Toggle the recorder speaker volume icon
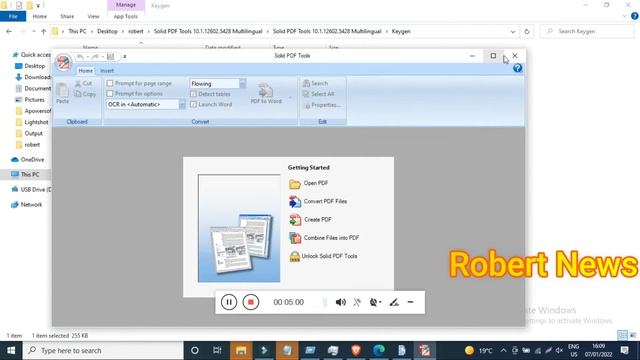 coord(340,302)
